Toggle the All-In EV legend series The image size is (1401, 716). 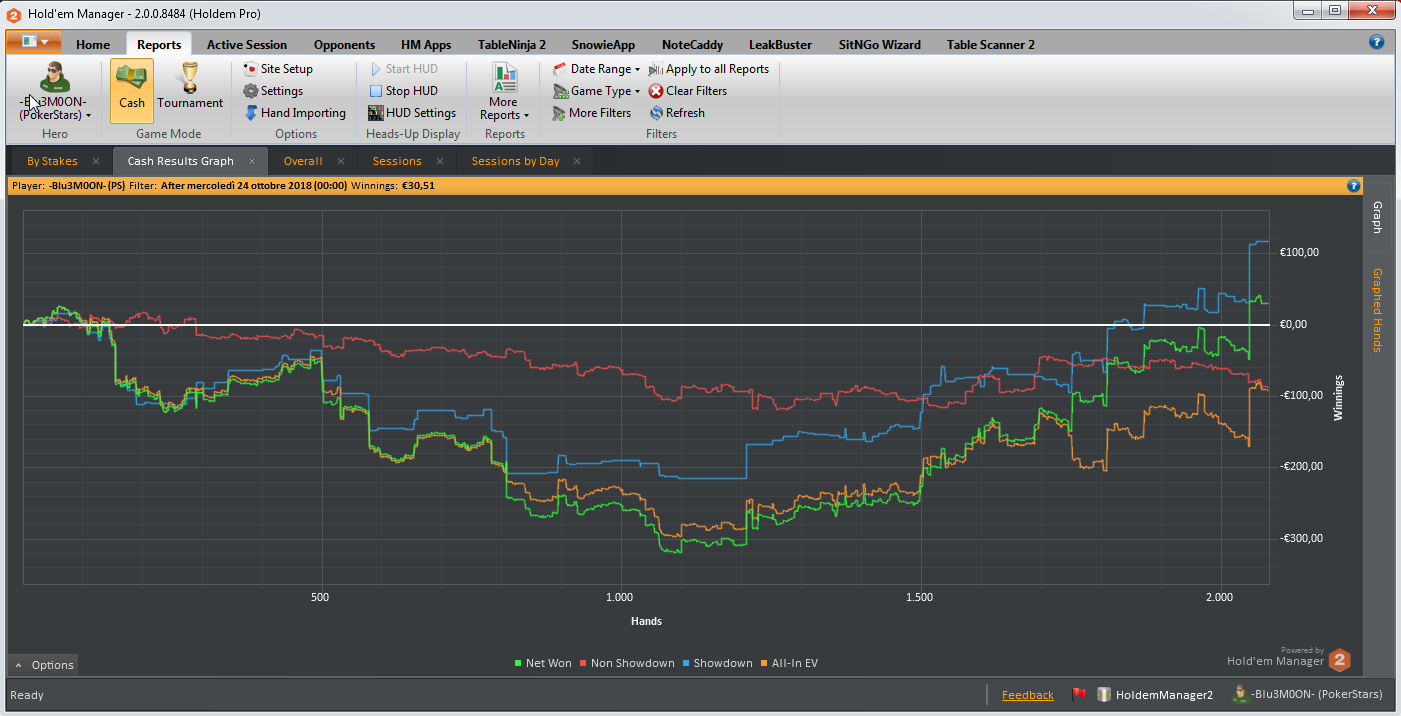(789, 663)
